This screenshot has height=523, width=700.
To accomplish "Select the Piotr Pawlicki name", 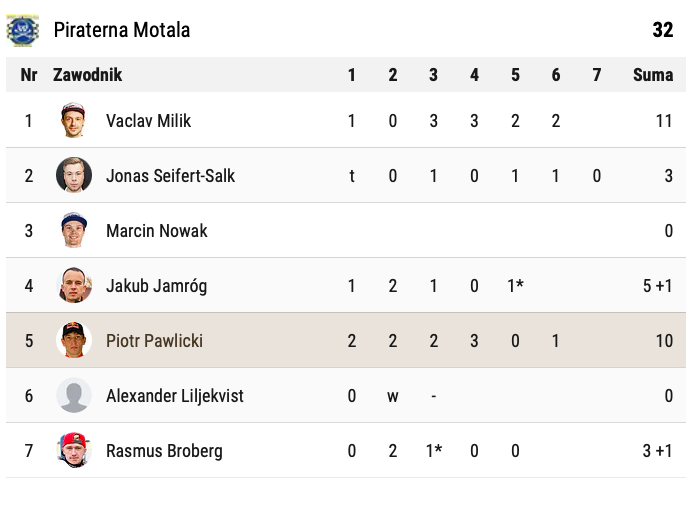I will pyautogui.click(x=154, y=341).
